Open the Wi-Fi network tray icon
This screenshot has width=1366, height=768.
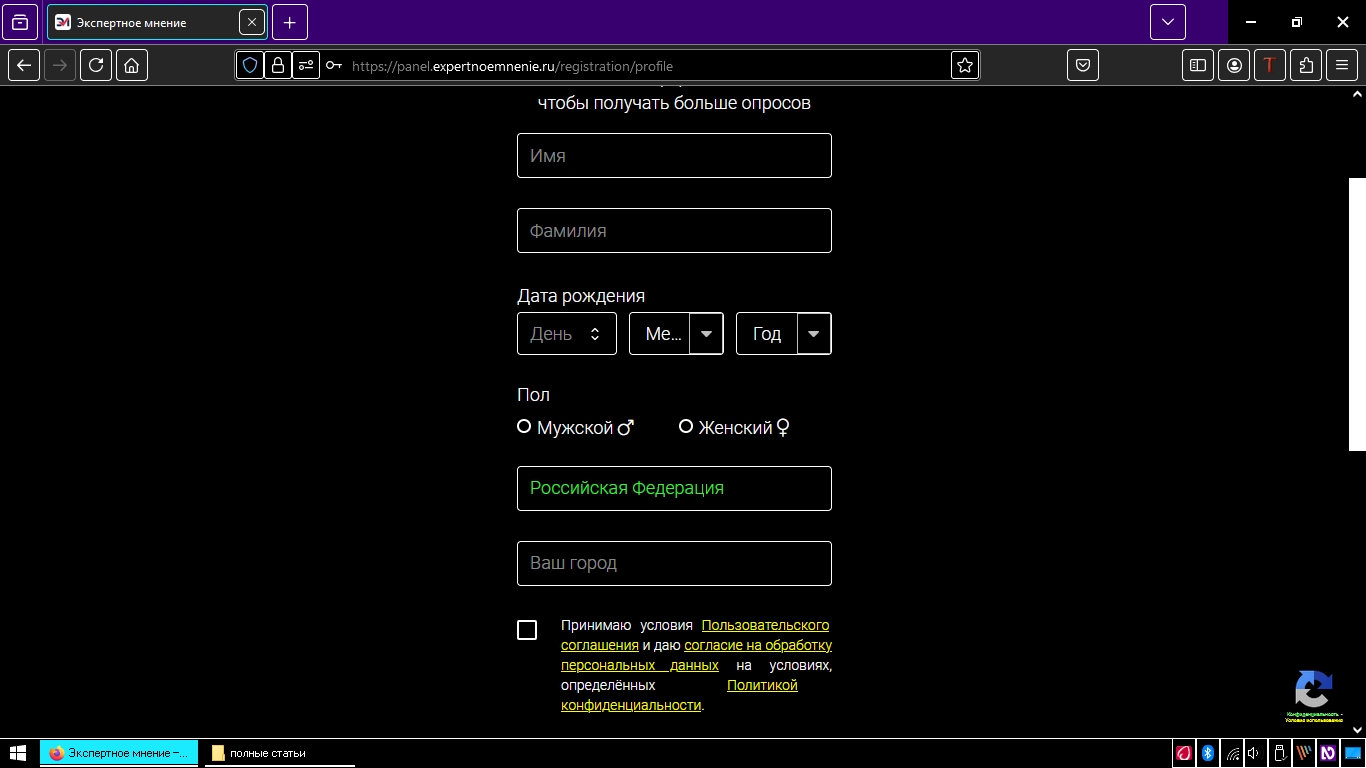point(1233,753)
